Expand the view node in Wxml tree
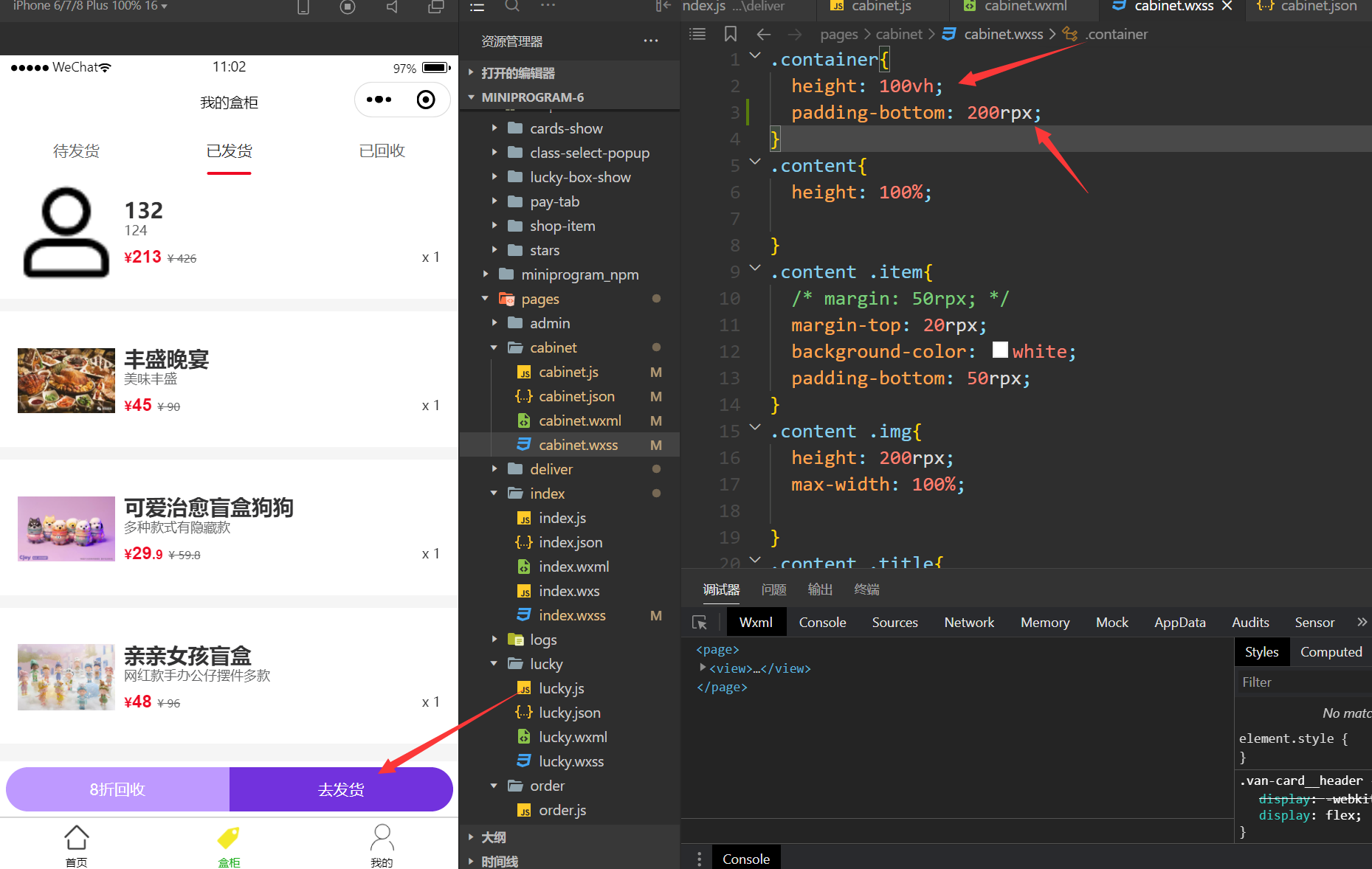The height and width of the screenshot is (869, 1372). click(x=703, y=668)
